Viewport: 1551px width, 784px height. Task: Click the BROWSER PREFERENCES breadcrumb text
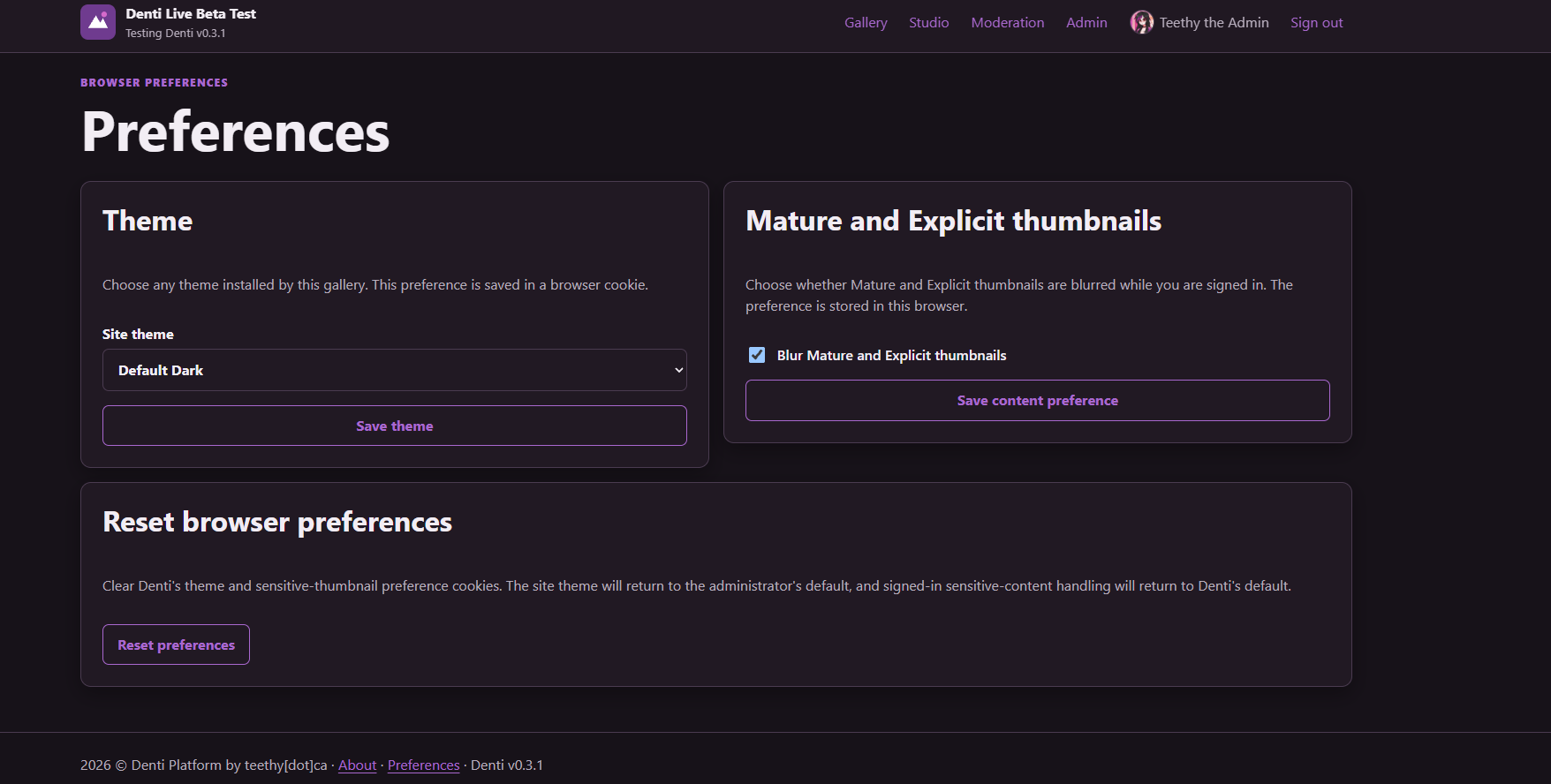[x=155, y=82]
